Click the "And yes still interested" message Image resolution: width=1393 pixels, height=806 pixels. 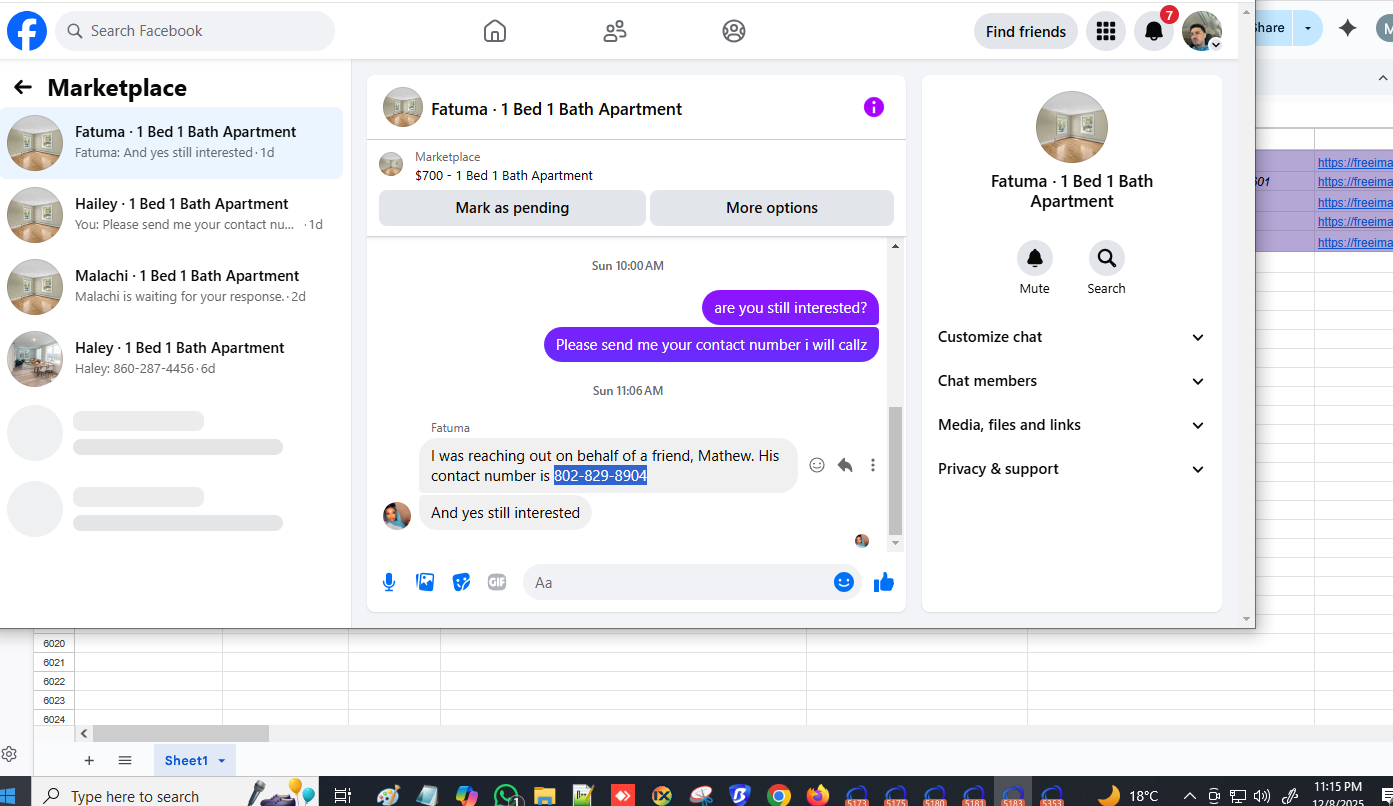505,513
